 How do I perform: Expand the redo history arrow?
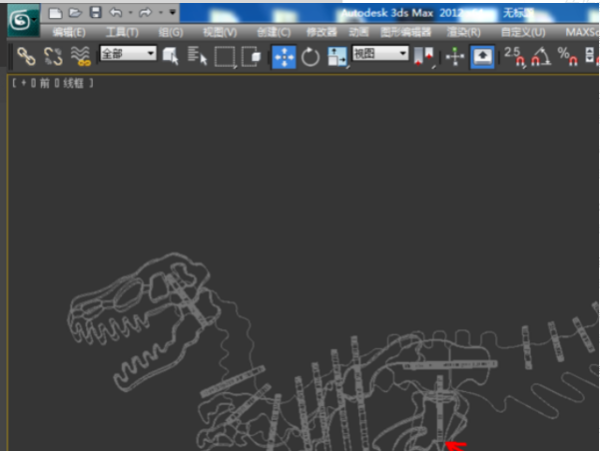click(x=161, y=13)
